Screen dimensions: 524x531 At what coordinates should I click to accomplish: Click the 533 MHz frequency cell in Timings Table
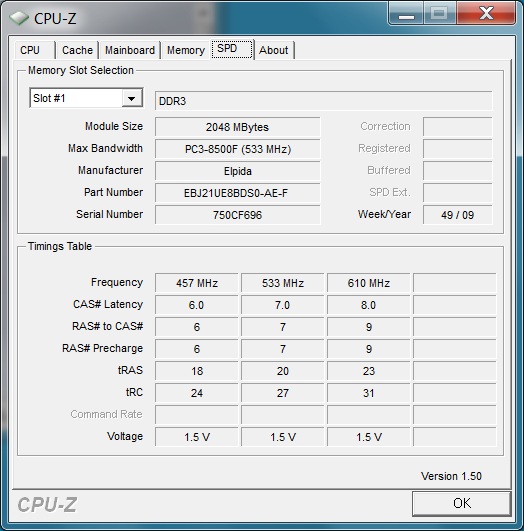[x=283, y=283]
